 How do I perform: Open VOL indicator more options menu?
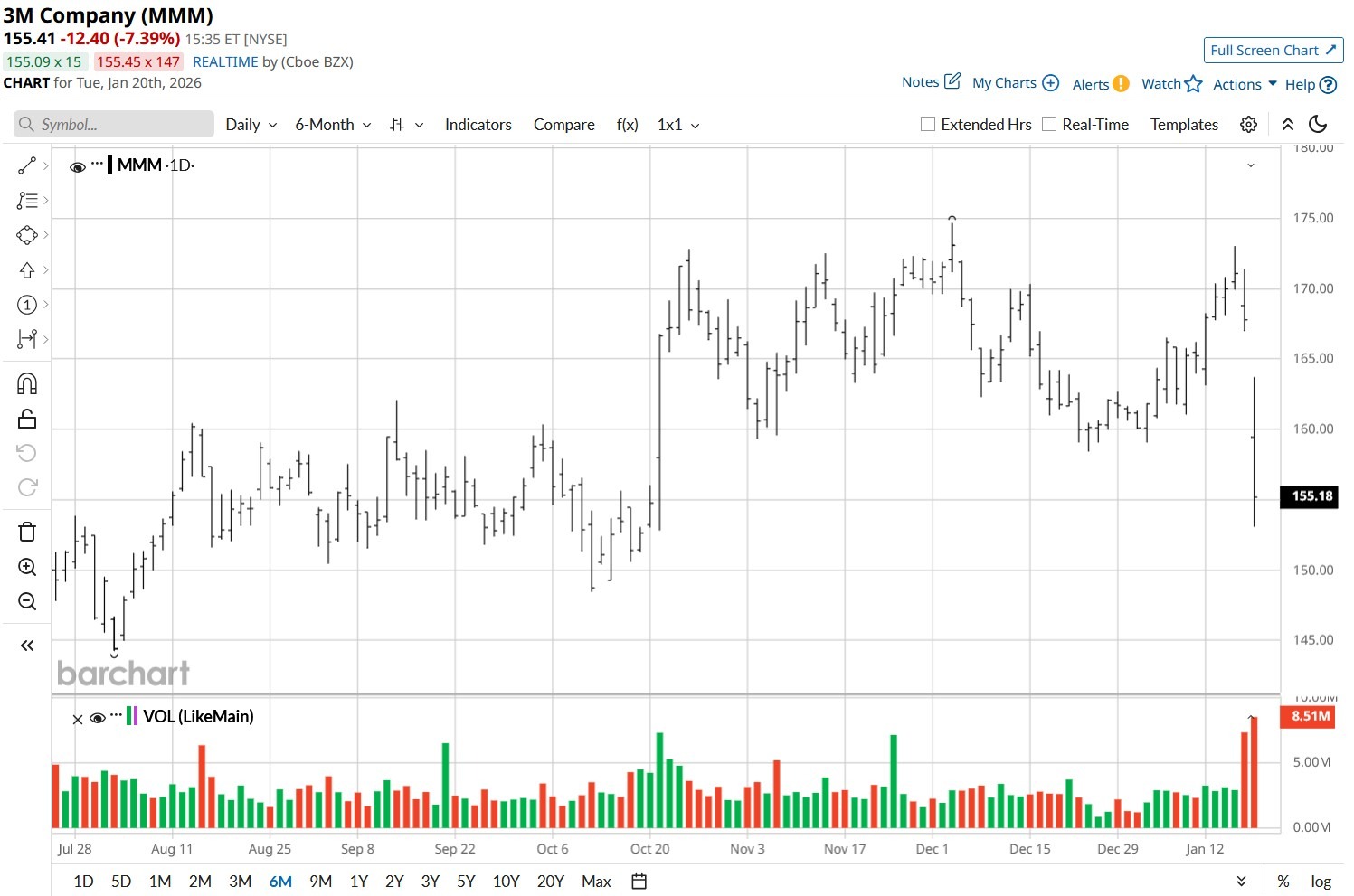116,715
